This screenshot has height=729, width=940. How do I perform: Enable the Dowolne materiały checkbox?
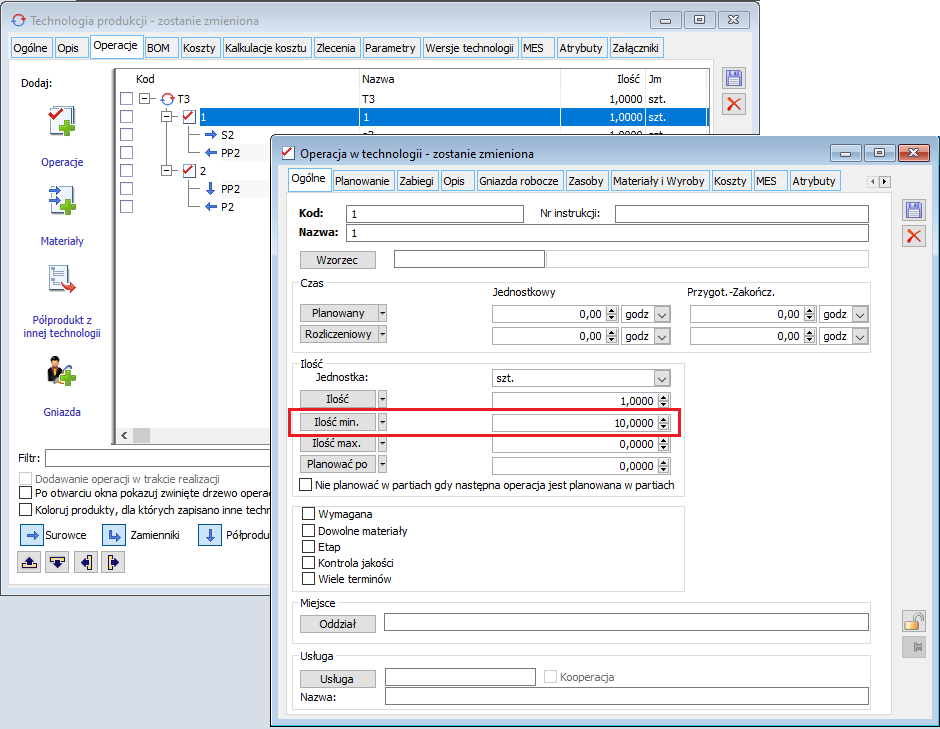click(x=309, y=531)
